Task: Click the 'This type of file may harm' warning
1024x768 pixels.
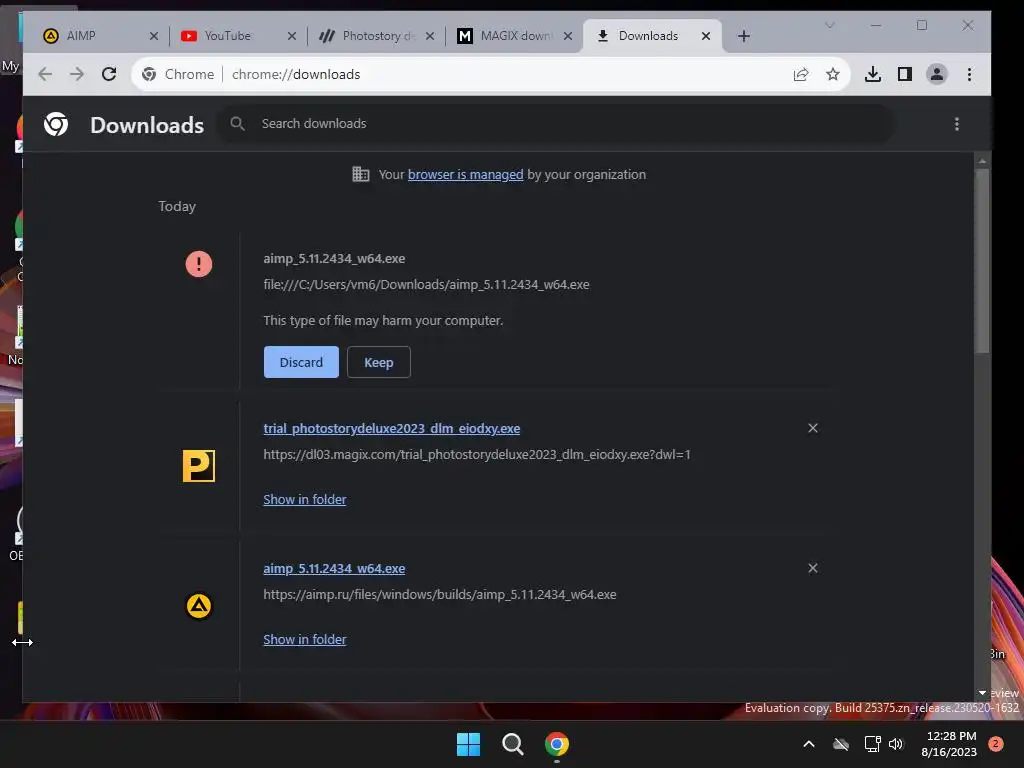Action: [383, 321]
